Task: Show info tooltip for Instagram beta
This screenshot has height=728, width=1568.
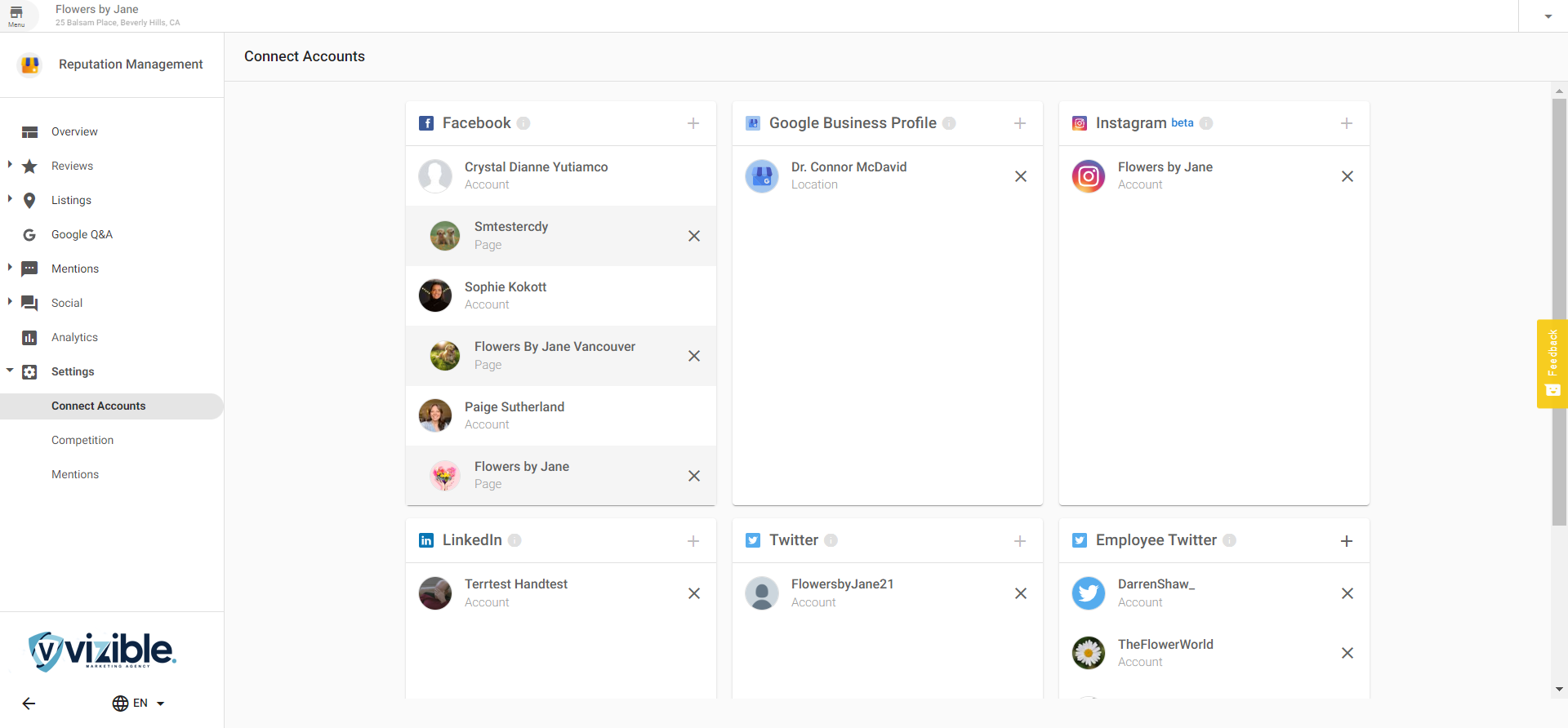Action: click(1206, 123)
